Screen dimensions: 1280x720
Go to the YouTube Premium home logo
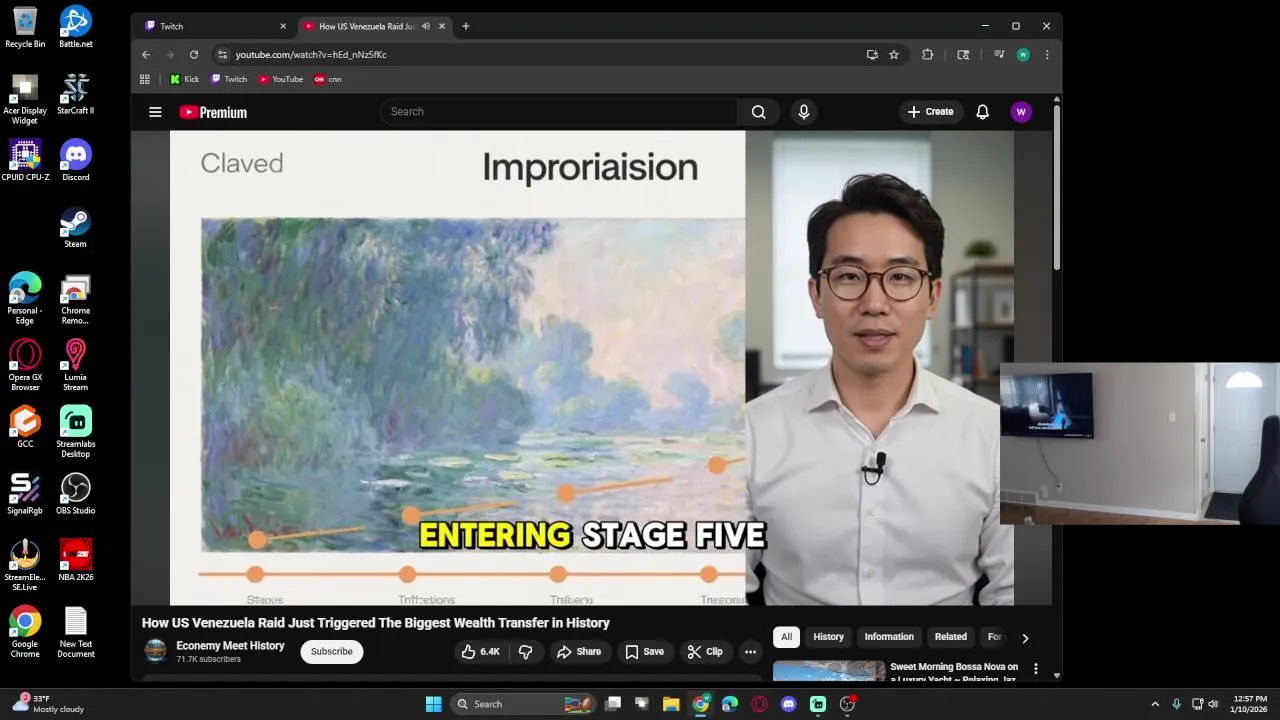pyautogui.click(x=213, y=112)
